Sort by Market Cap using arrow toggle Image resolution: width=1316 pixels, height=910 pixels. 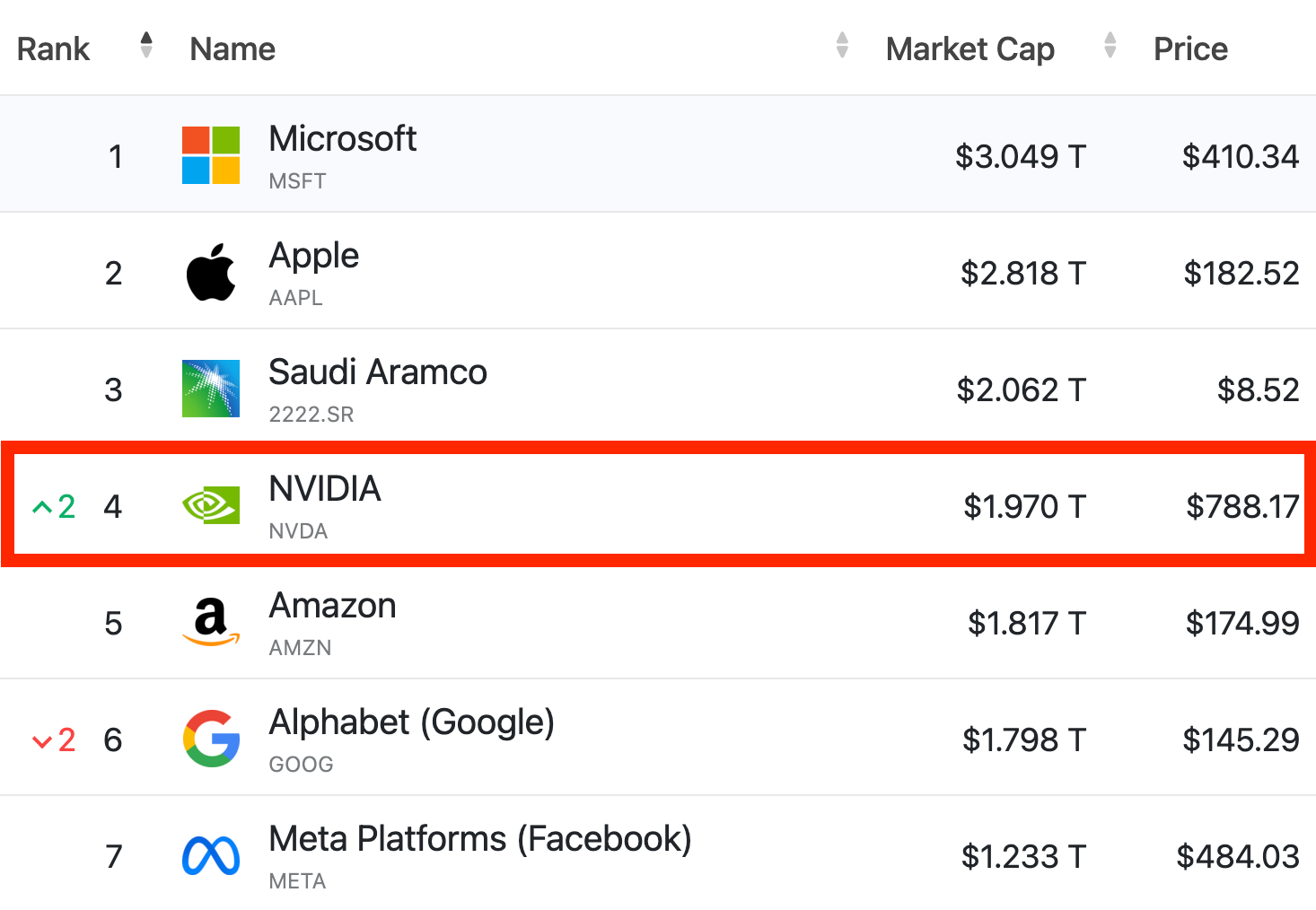[1110, 45]
